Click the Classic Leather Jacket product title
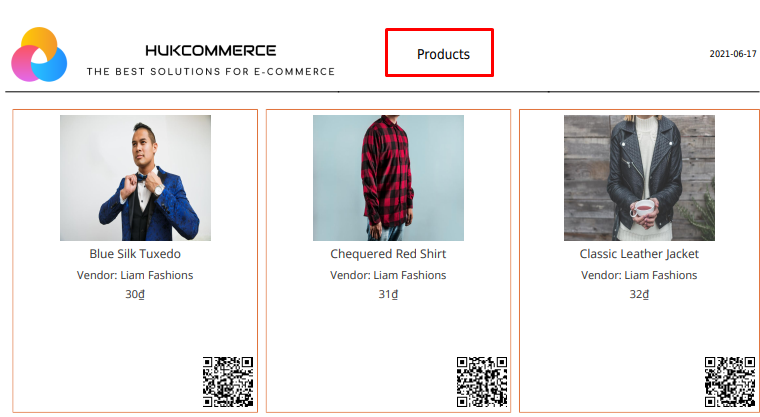 639,254
